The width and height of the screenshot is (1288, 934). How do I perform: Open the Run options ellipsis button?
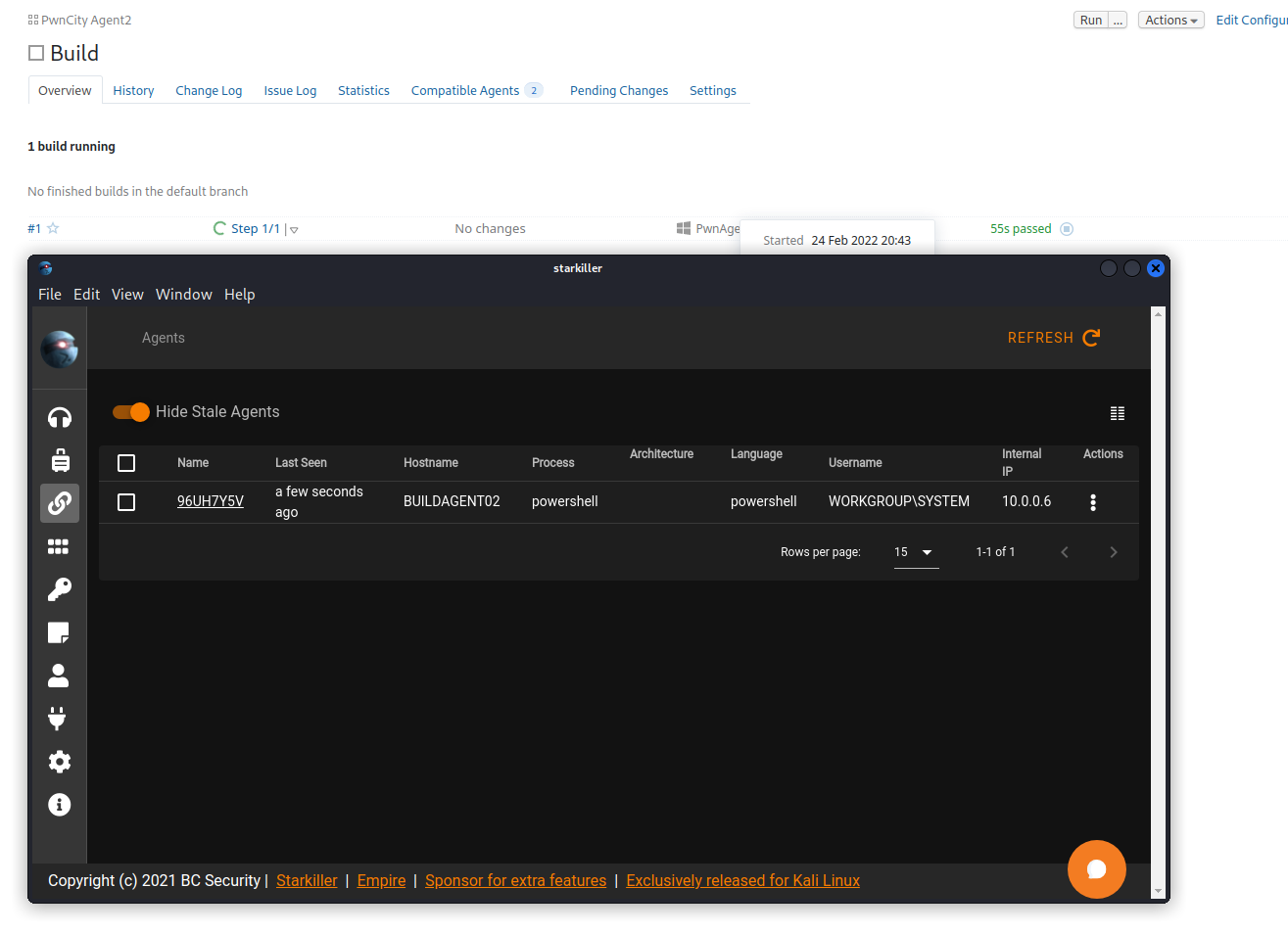1118,20
